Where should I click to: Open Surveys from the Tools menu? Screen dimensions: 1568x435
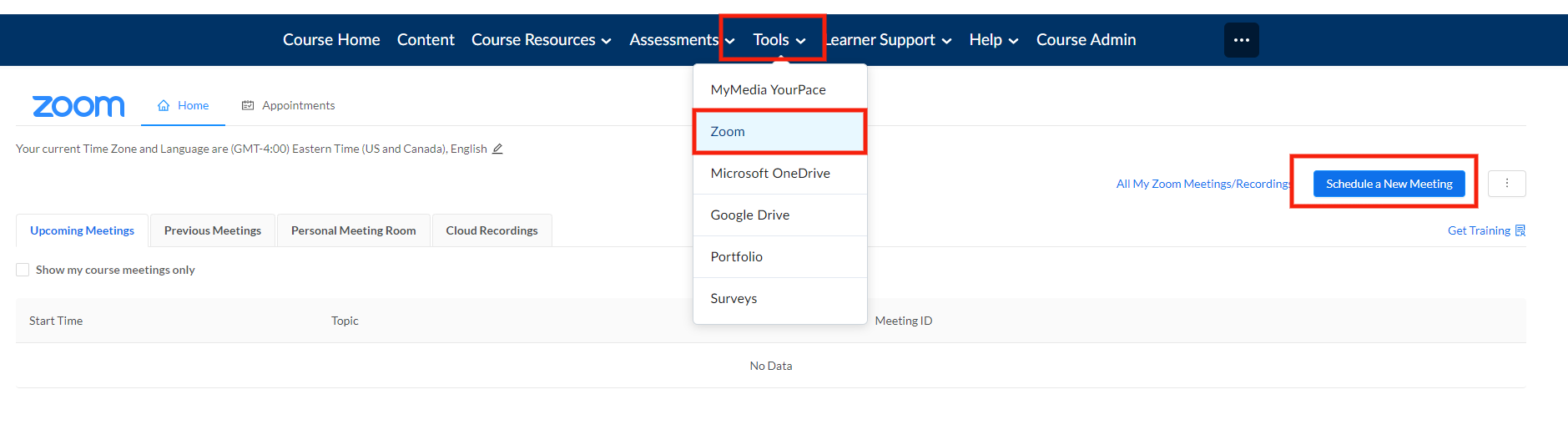tap(780, 298)
